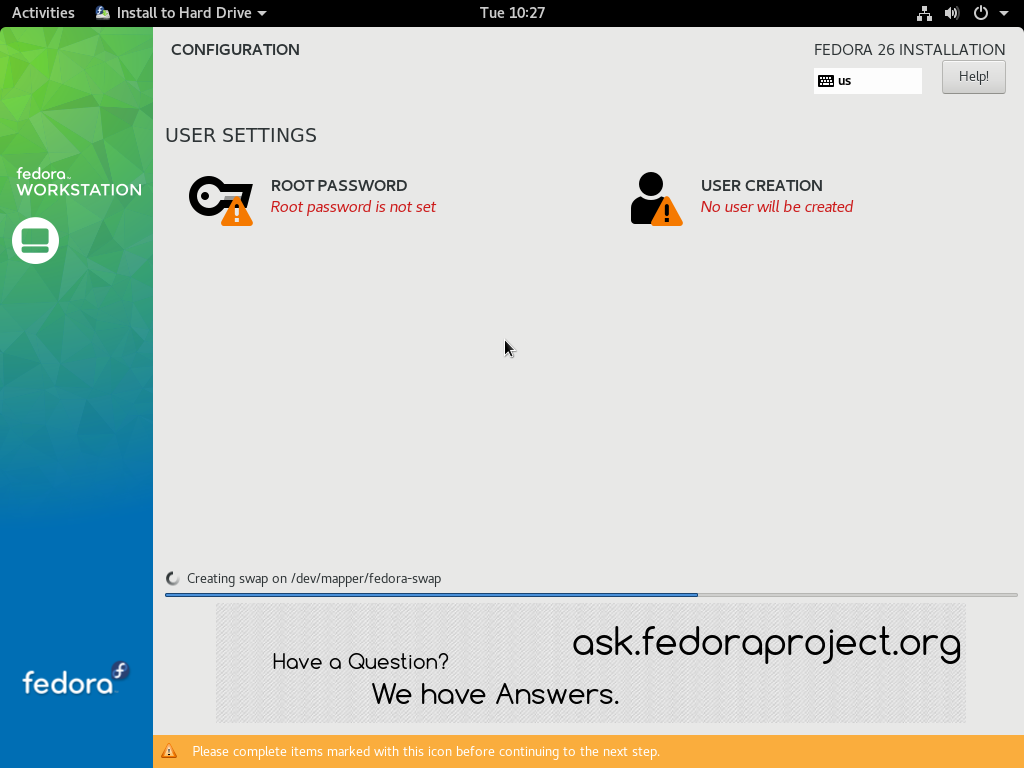Click the keyboard layout icon
The height and width of the screenshot is (768, 1024).
click(826, 81)
